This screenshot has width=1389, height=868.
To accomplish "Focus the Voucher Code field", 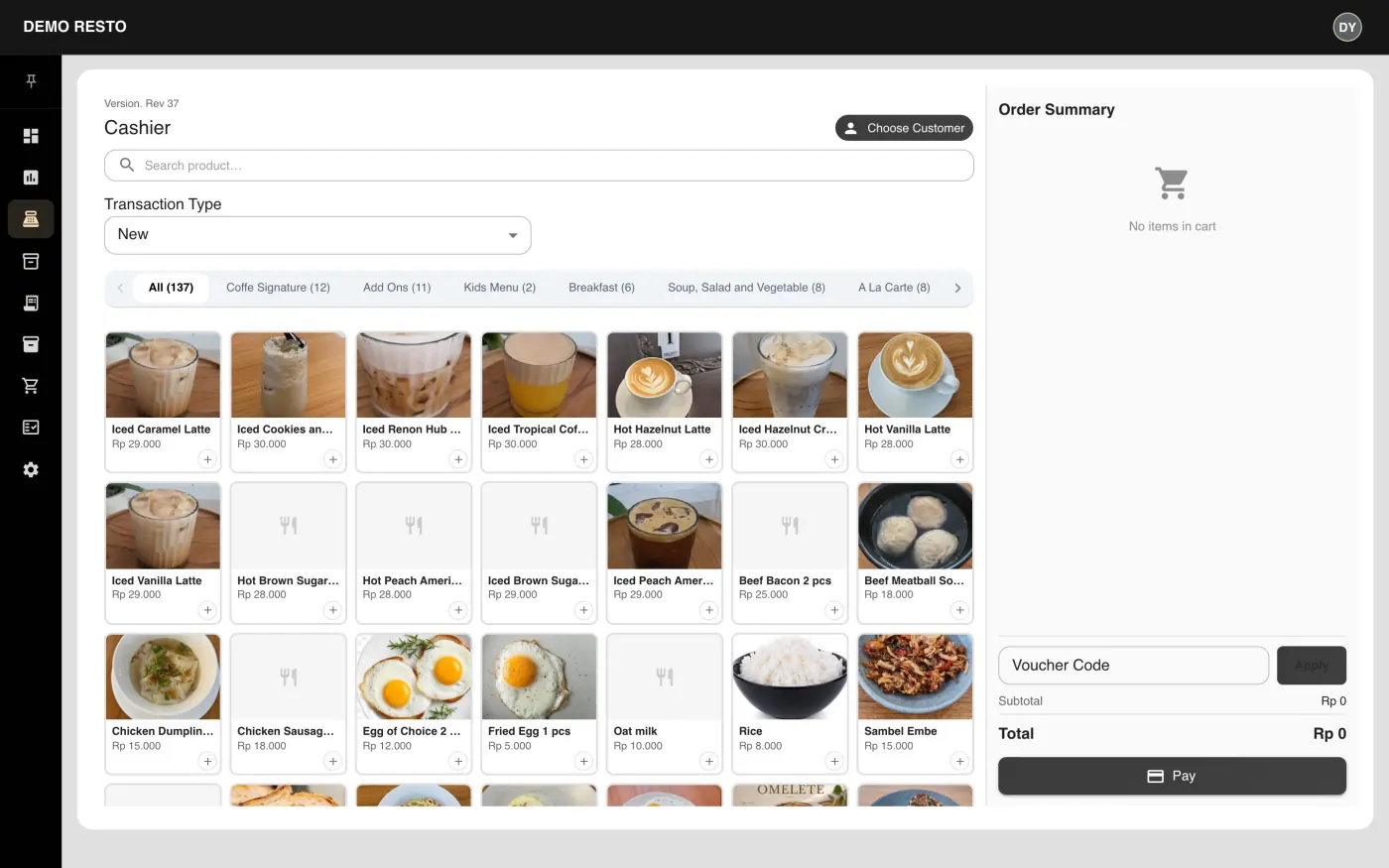I will click(x=1133, y=666).
